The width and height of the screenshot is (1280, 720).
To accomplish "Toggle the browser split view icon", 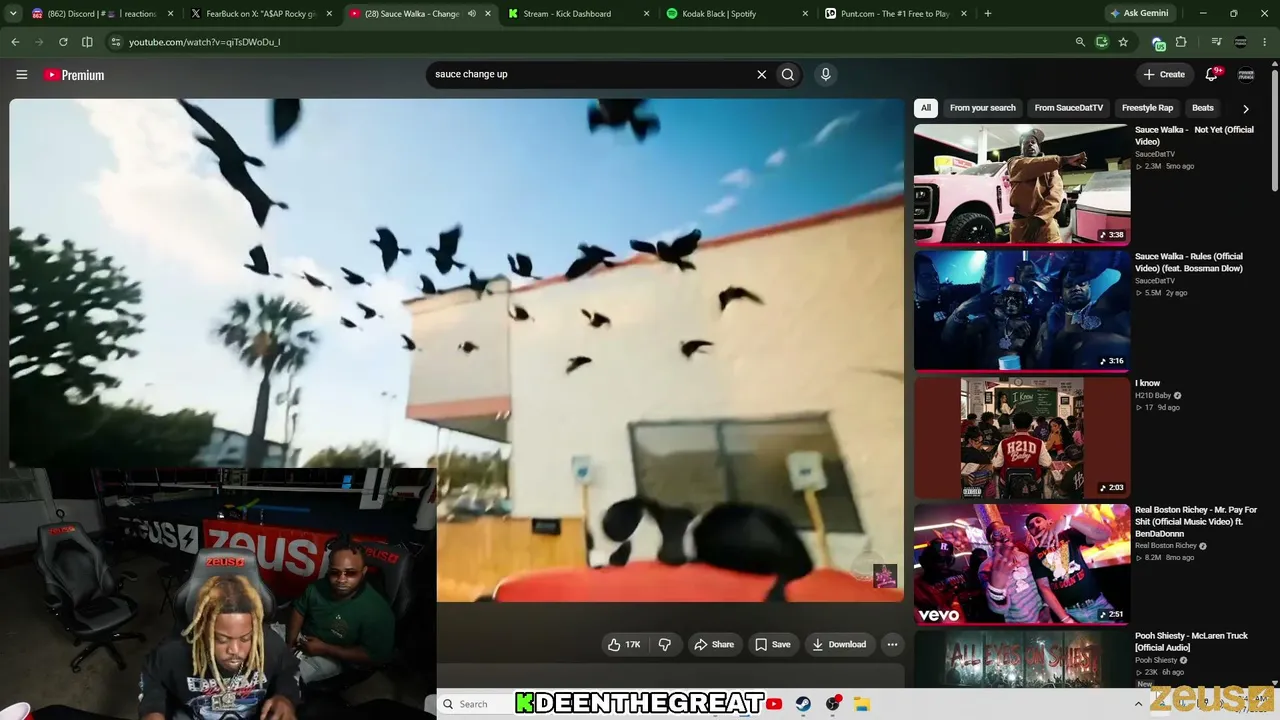I will tap(87, 42).
